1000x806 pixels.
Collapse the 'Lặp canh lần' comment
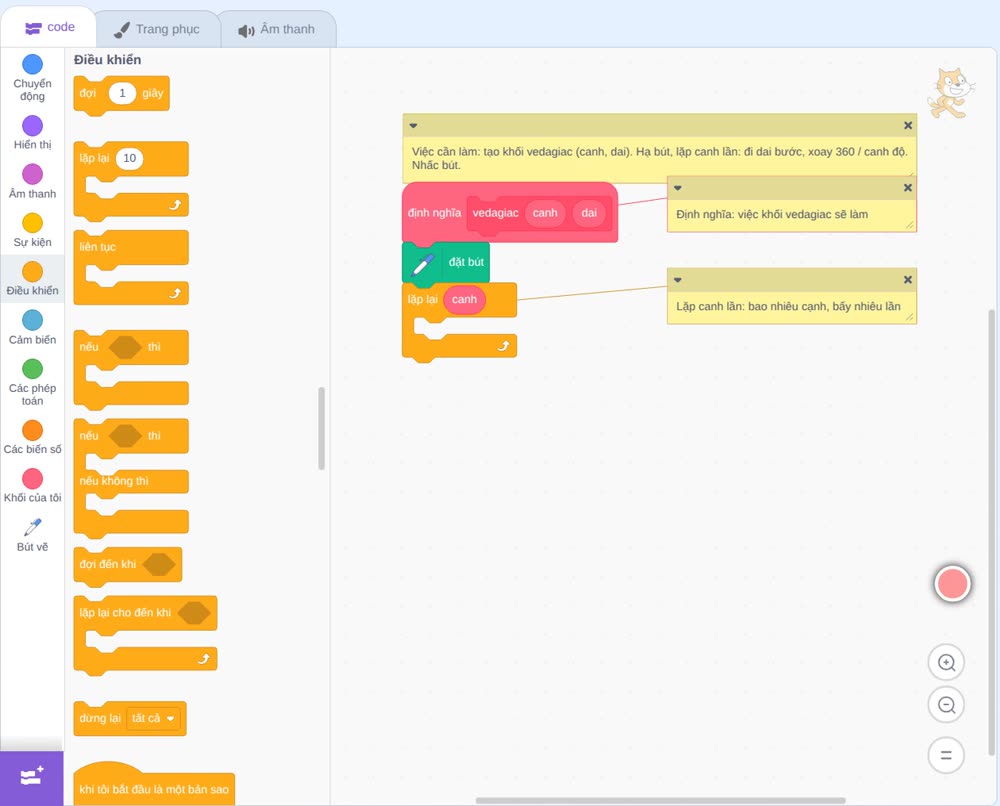click(x=678, y=280)
